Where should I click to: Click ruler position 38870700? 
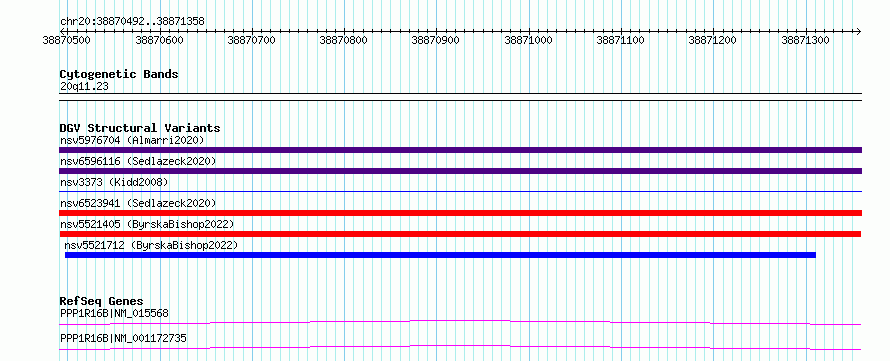click(x=251, y=40)
